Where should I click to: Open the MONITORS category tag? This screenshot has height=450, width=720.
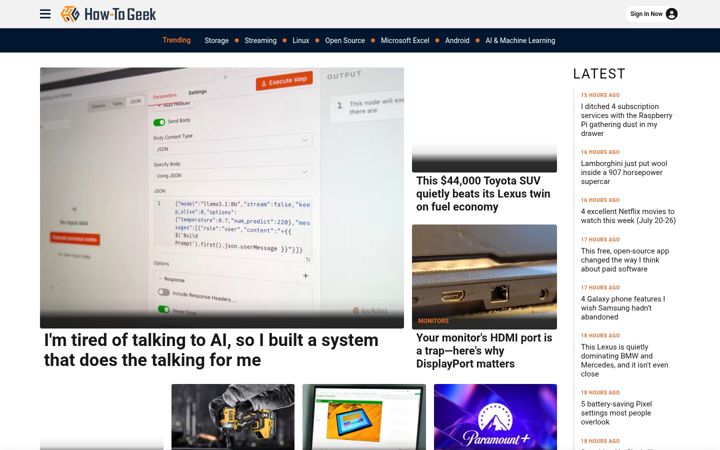point(433,321)
